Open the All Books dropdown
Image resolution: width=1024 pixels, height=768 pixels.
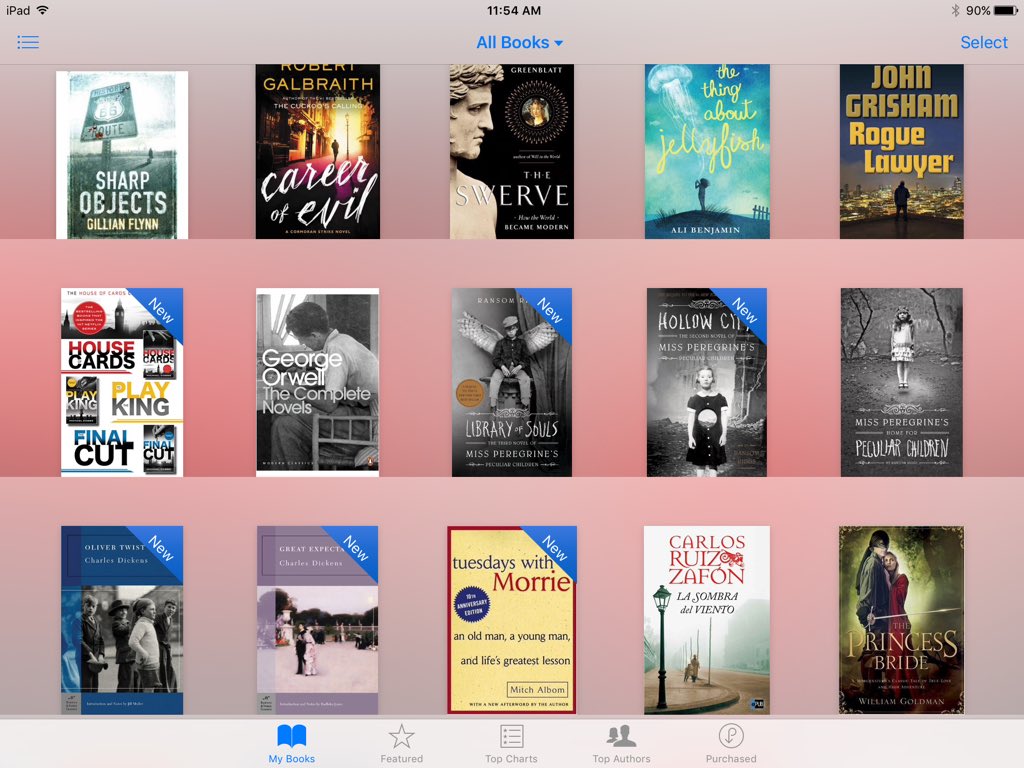(x=519, y=42)
